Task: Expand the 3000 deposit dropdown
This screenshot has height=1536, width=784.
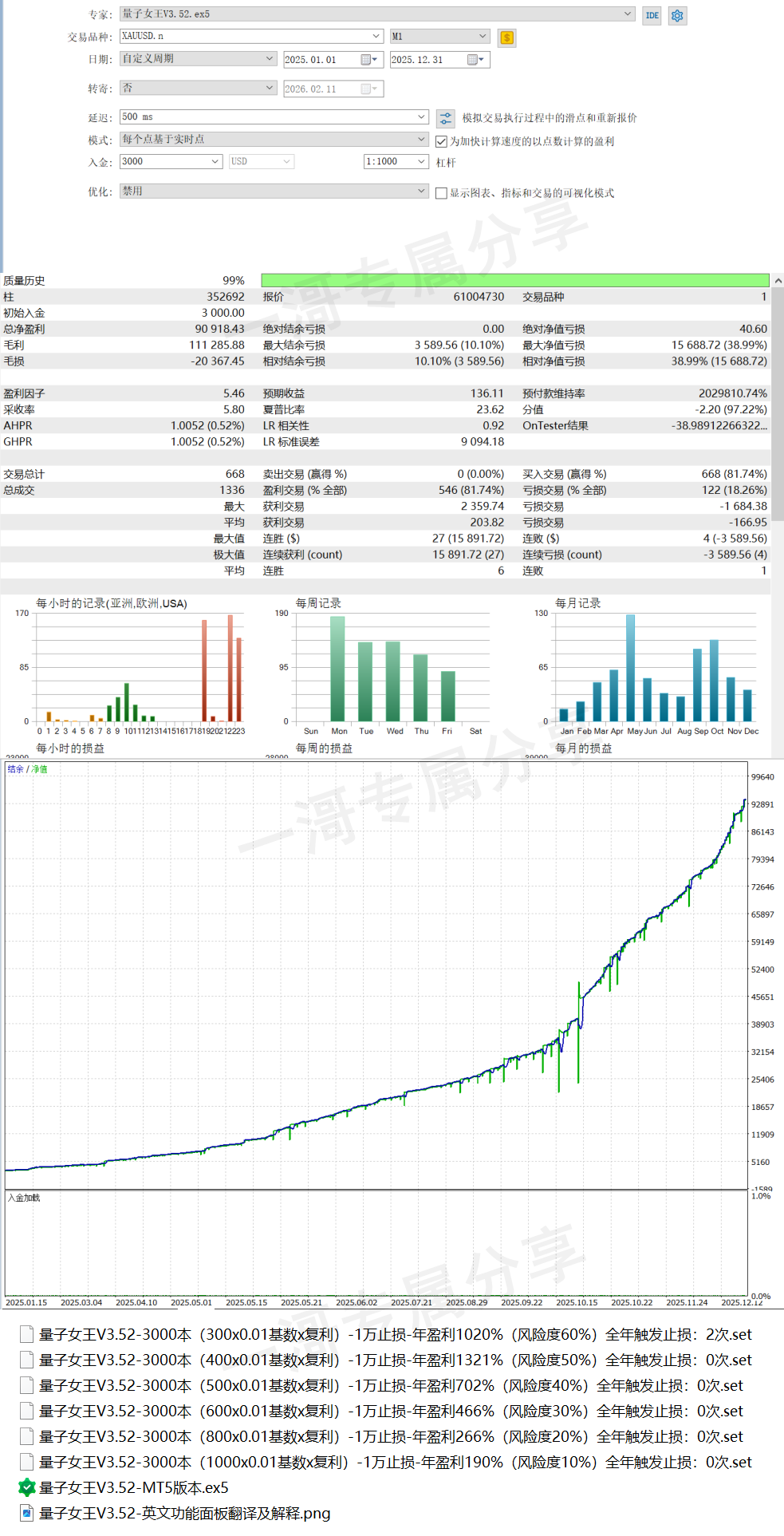Action: [215, 161]
